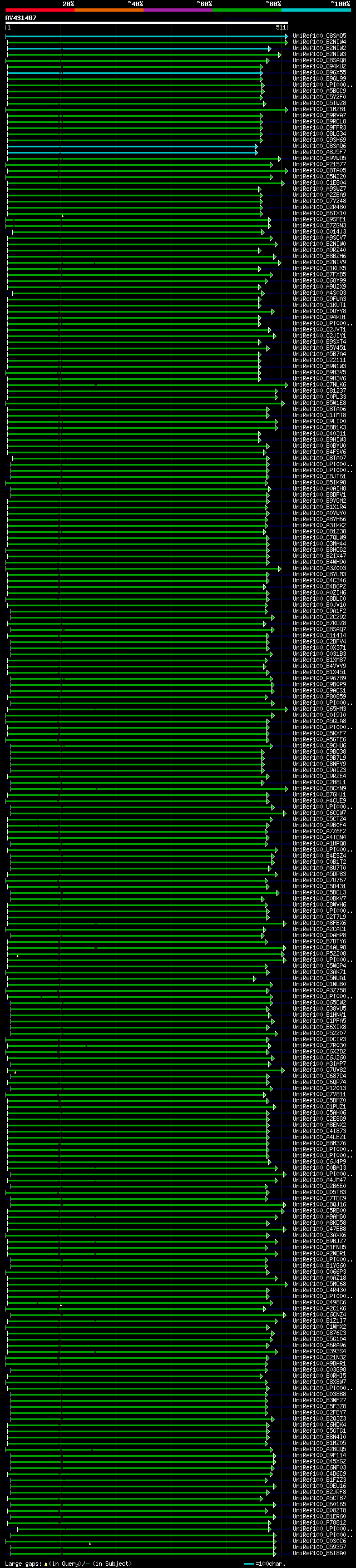Select hit label UniRef100_A1HPQ8
The image size is (356, 1568).
[x=319, y=843]
